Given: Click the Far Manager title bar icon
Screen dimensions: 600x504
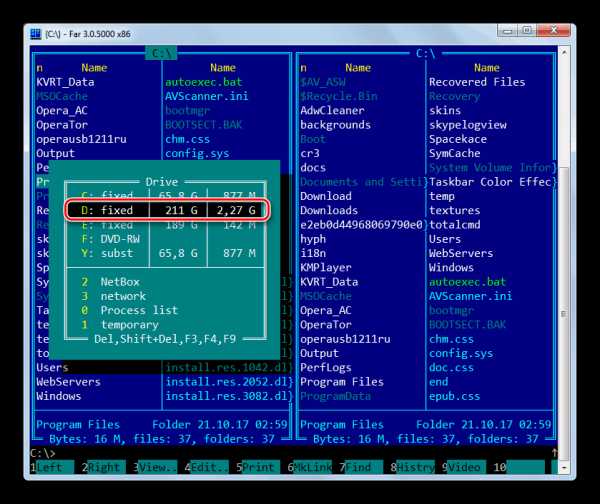Looking at the screenshot, I should point(35,34).
